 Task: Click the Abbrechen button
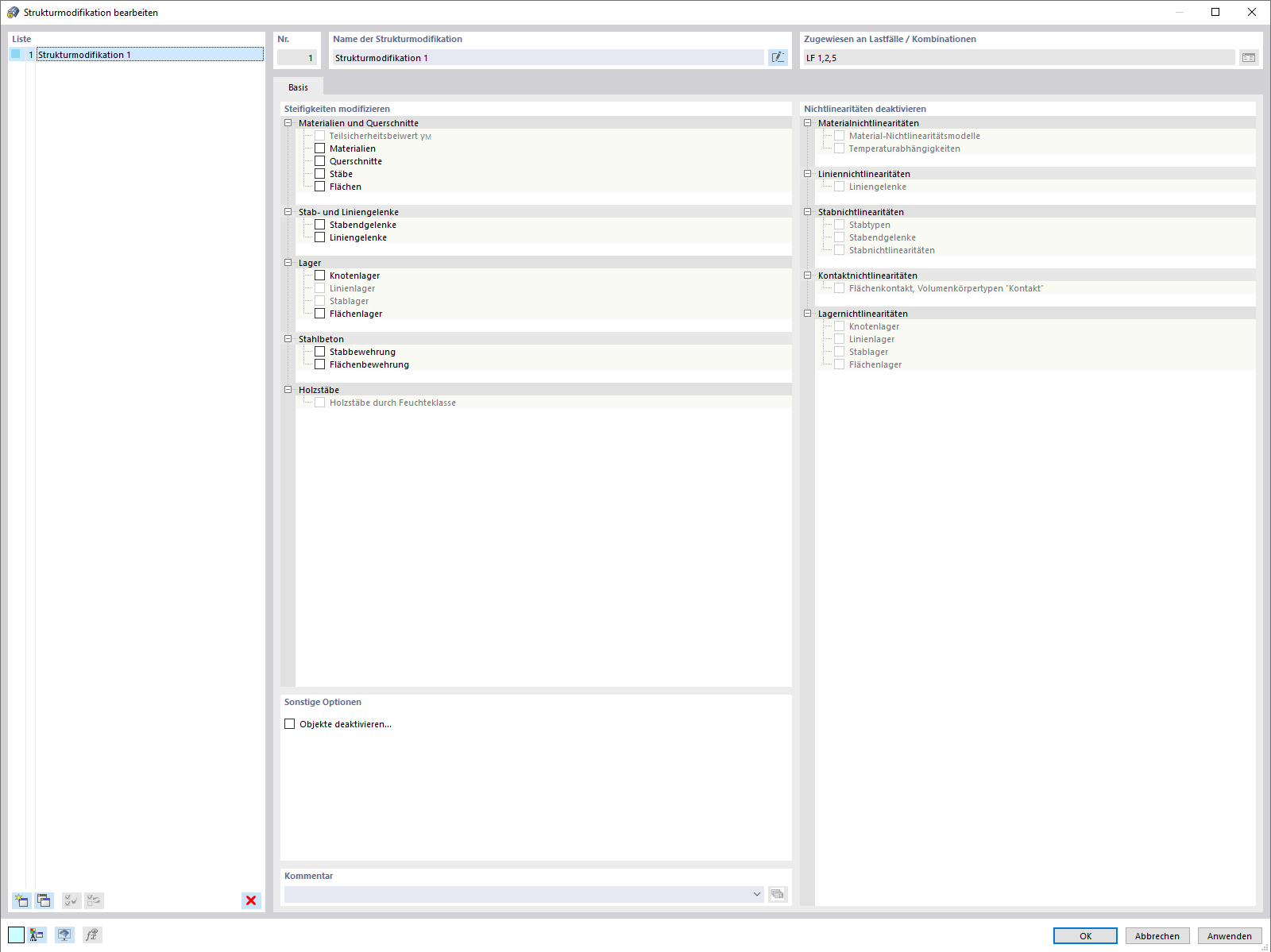[1157, 936]
